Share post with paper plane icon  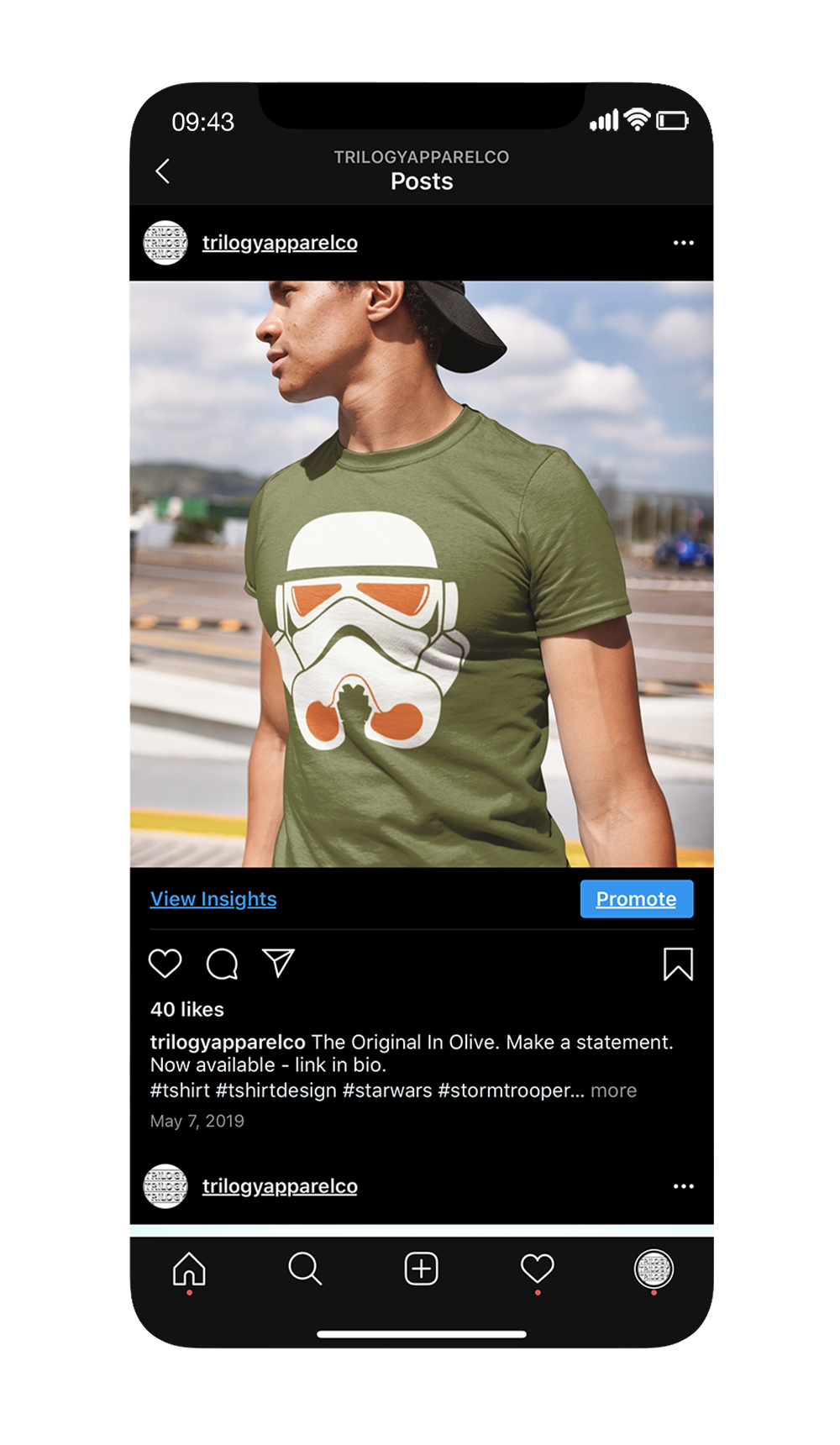(278, 963)
